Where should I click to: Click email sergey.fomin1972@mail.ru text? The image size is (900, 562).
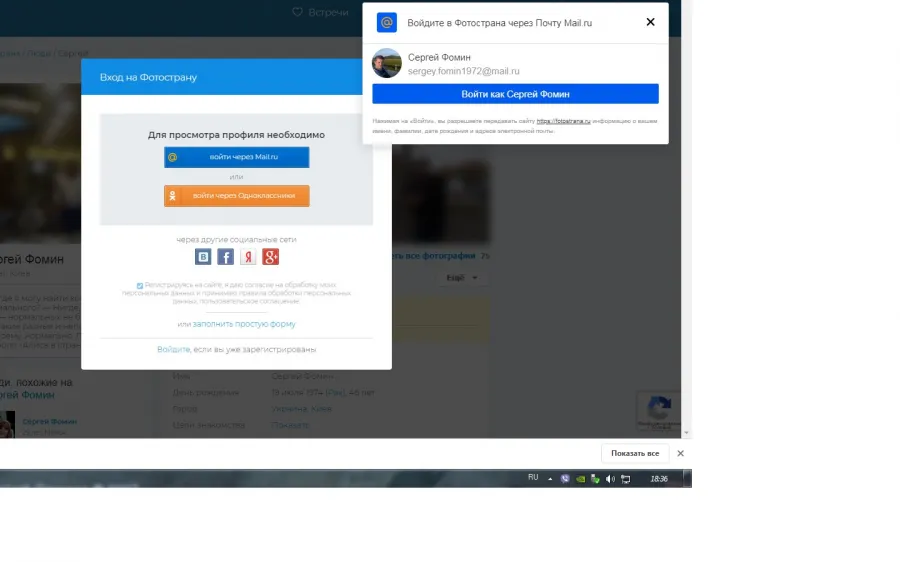pyautogui.click(x=464, y=71)
